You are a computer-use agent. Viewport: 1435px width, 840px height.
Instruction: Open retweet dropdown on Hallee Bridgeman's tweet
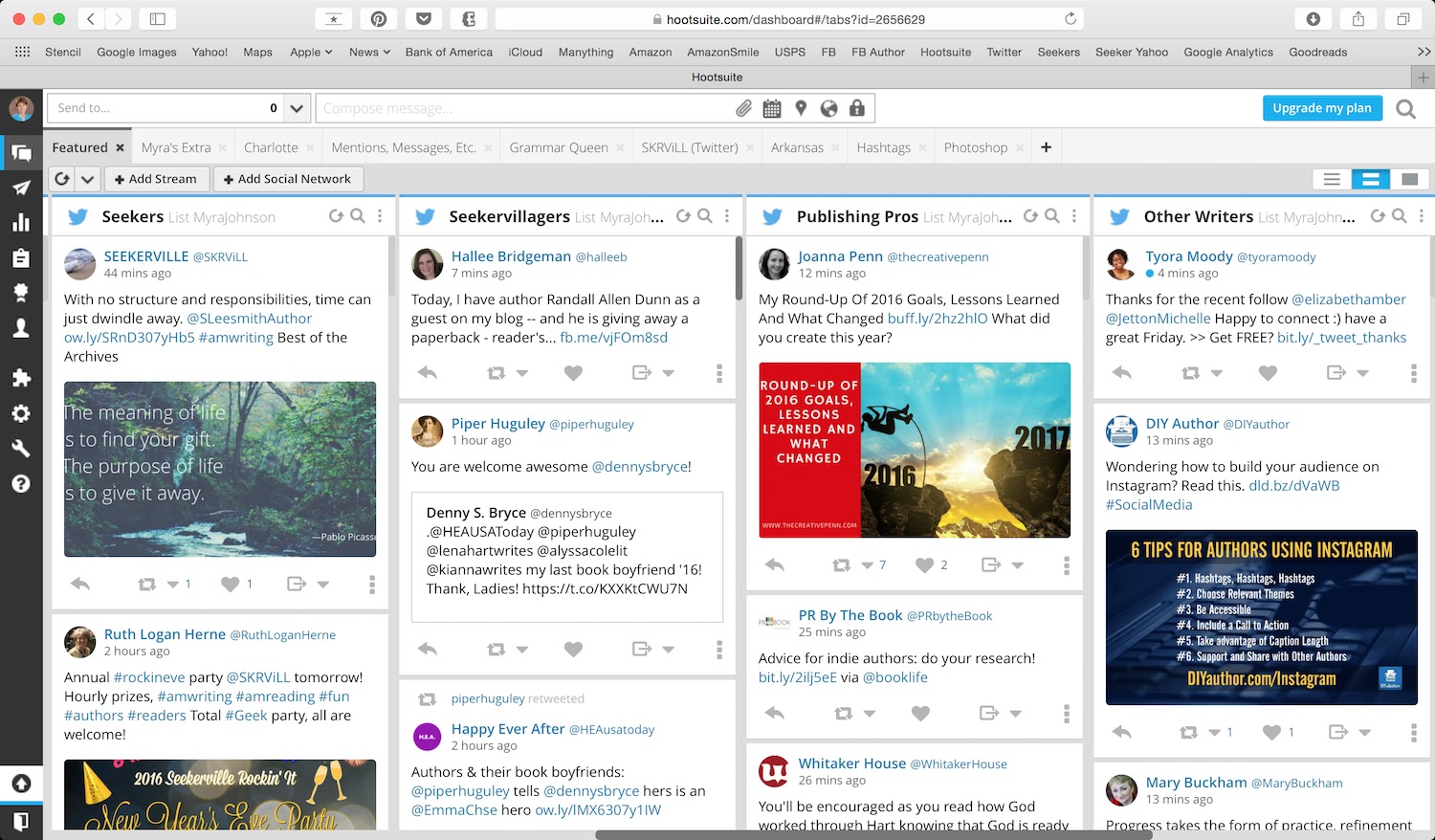522,373
